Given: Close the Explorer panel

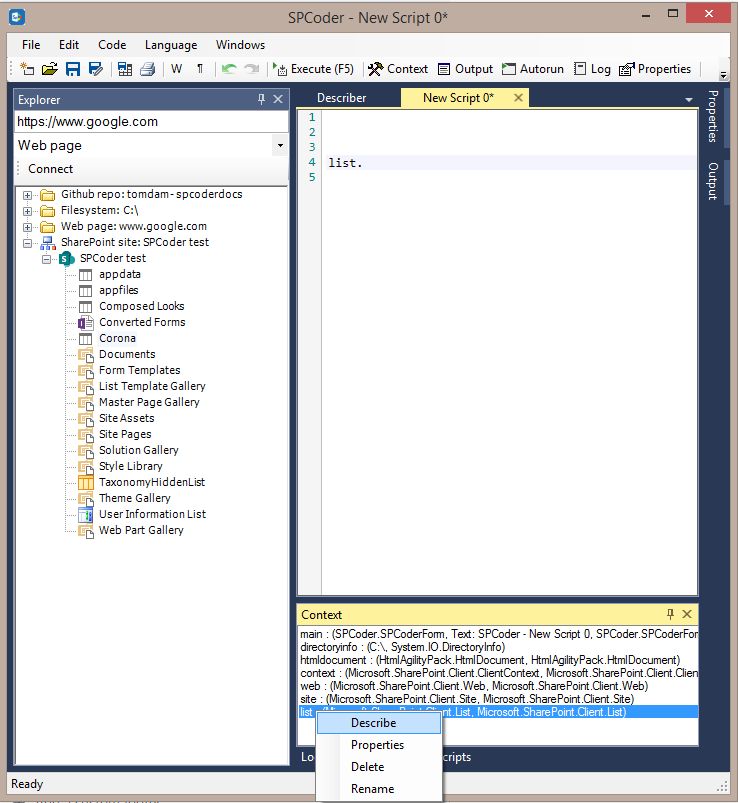Looking at the screenshot, I should [x=278, y=99].
